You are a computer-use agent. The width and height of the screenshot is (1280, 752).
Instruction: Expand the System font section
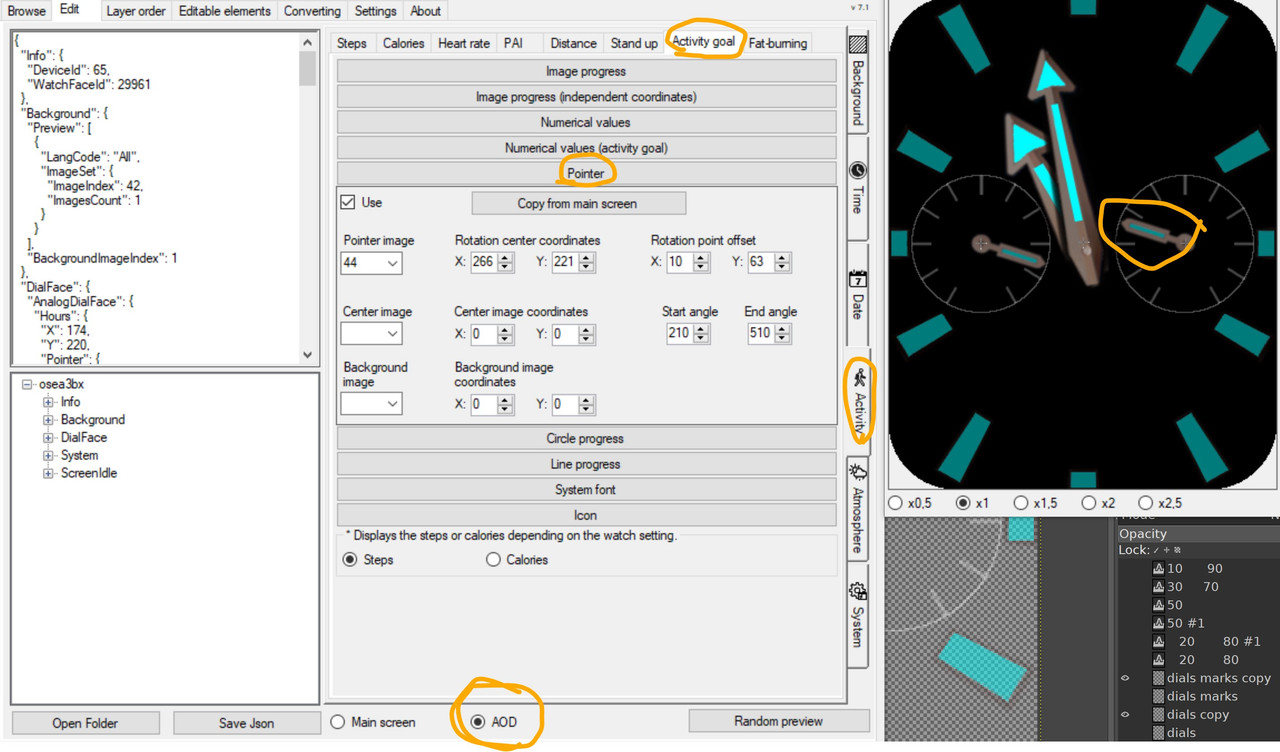(586, 489)
